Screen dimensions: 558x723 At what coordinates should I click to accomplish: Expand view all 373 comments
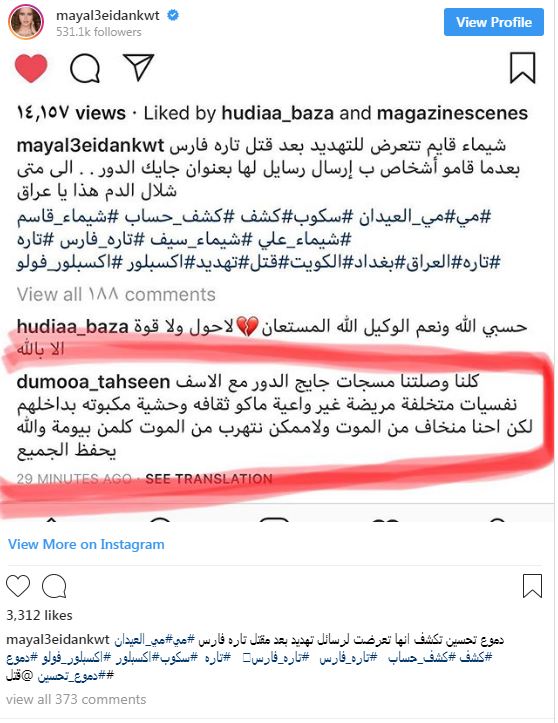(76, 699)
